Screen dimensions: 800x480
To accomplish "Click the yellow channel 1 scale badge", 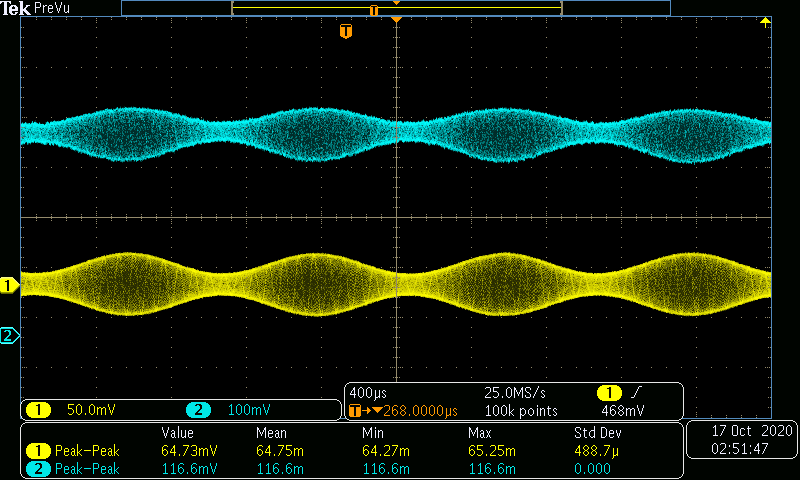I will pos(38,410).
